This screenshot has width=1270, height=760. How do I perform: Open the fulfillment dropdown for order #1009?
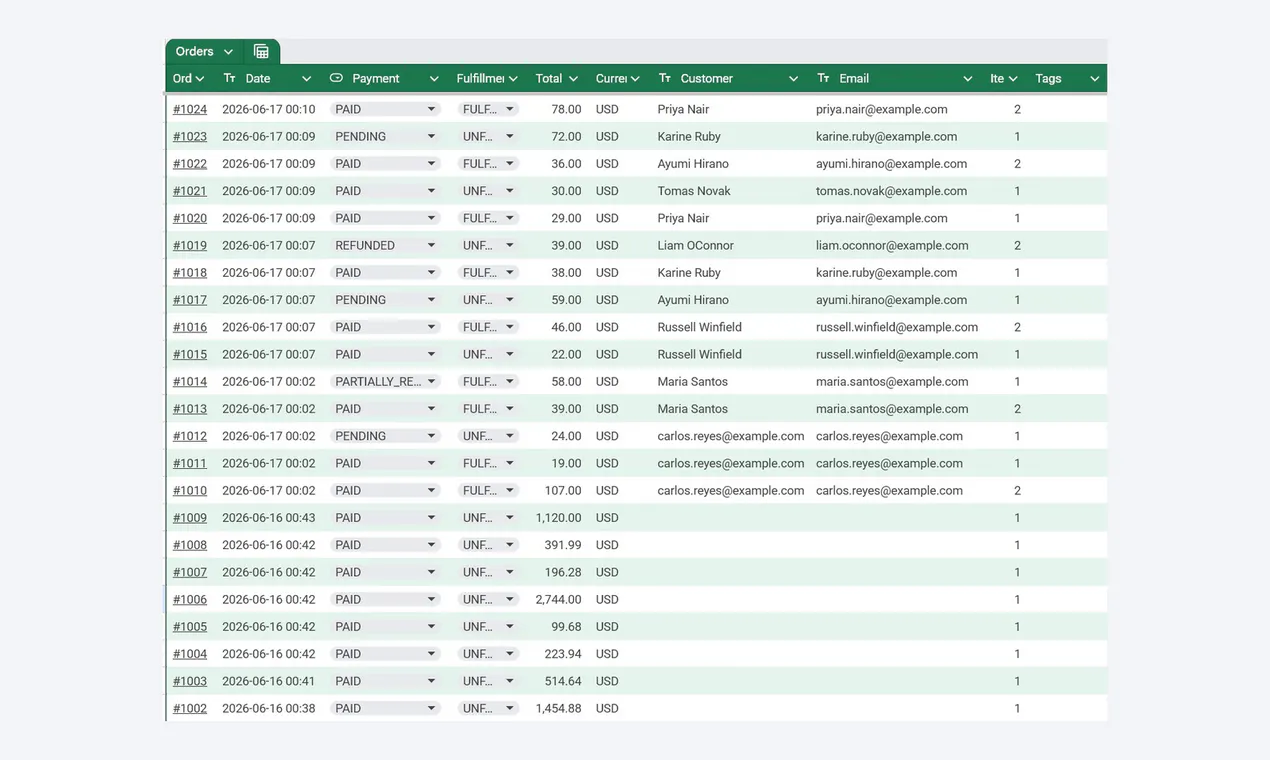[x=510, y=518]
